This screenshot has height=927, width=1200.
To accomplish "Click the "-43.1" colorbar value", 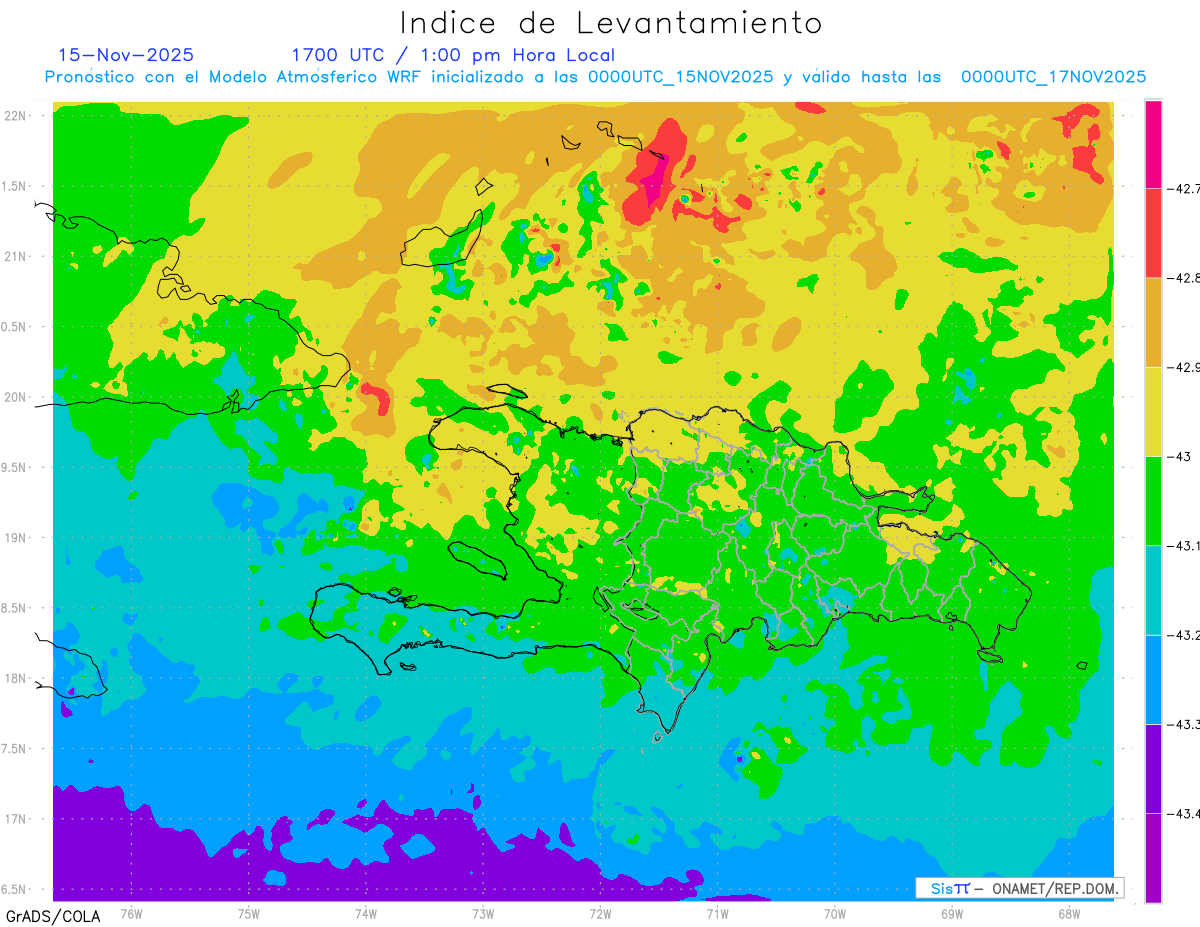I will [1183, 546].
